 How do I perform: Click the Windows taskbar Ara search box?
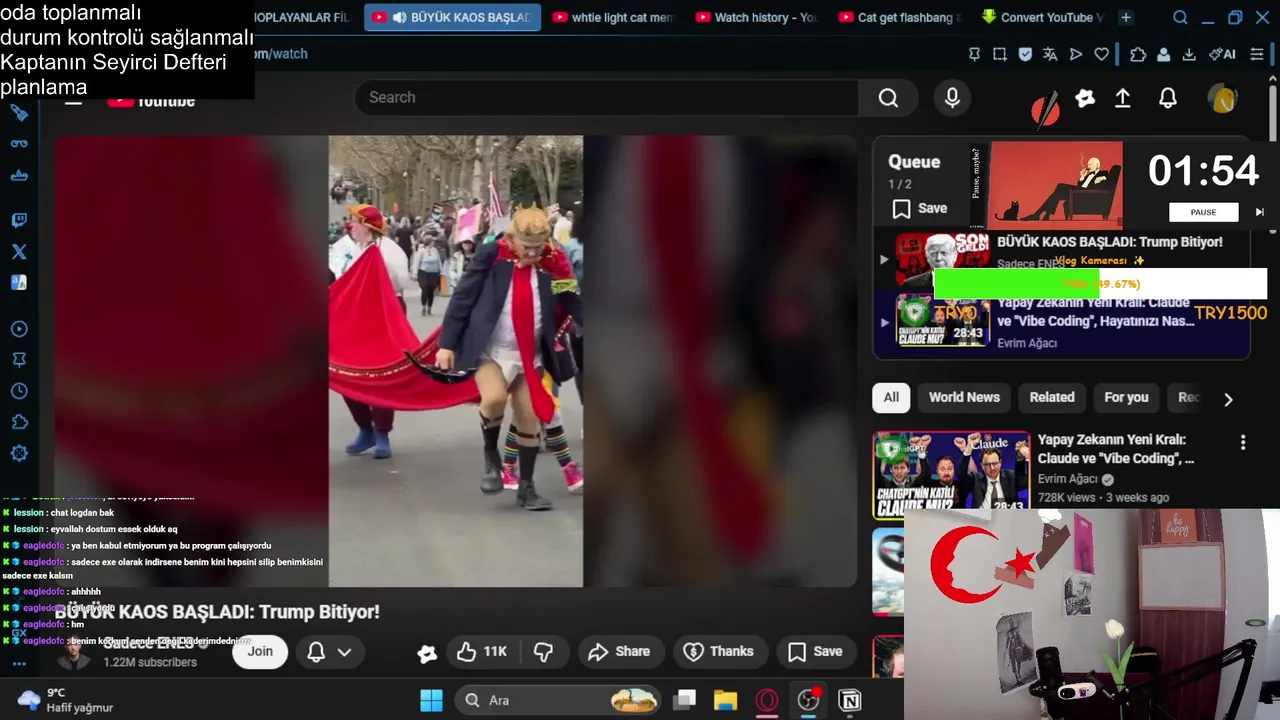559,700
